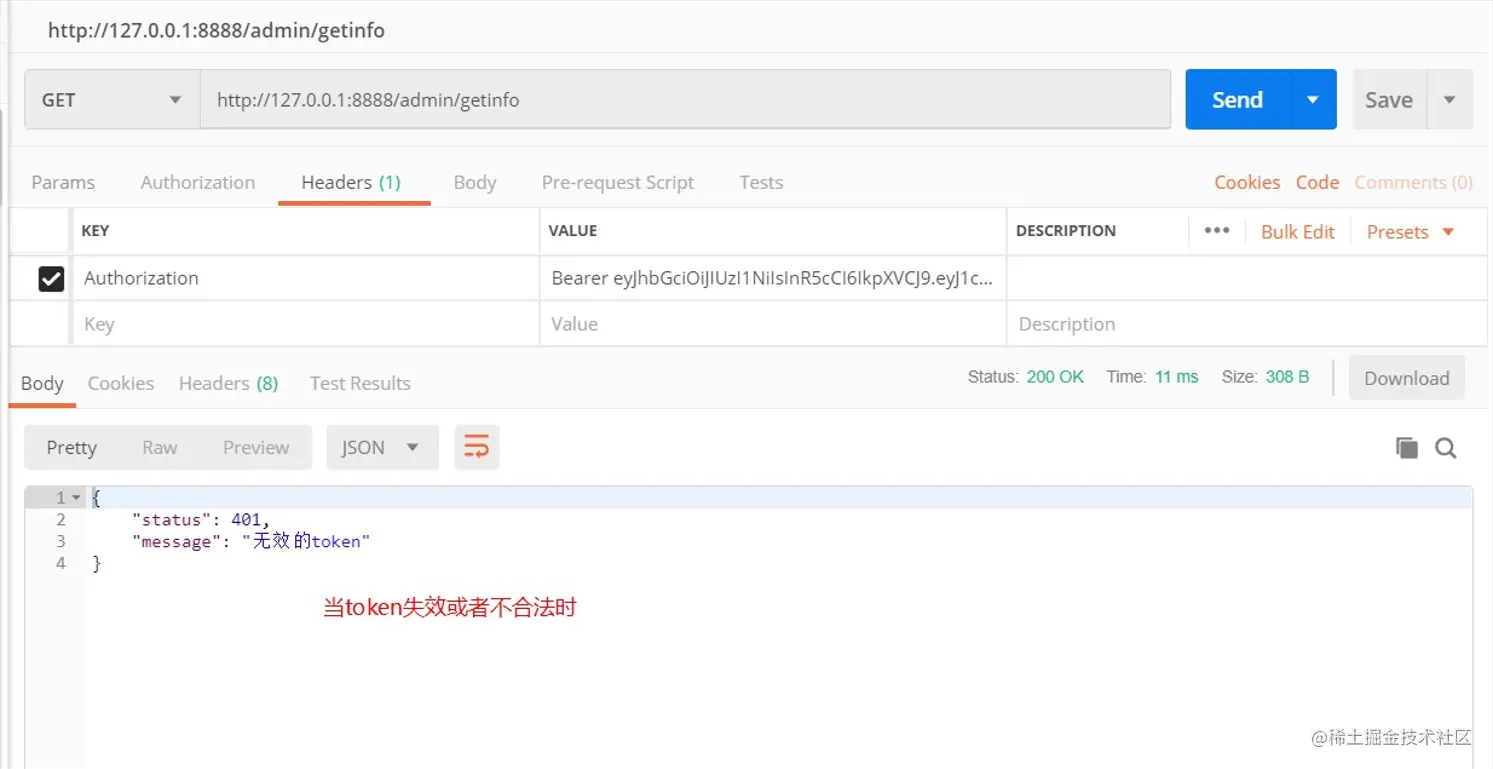Switch to the Pre-request Script tab
The image size is (1493, 769).
(617, 182)
